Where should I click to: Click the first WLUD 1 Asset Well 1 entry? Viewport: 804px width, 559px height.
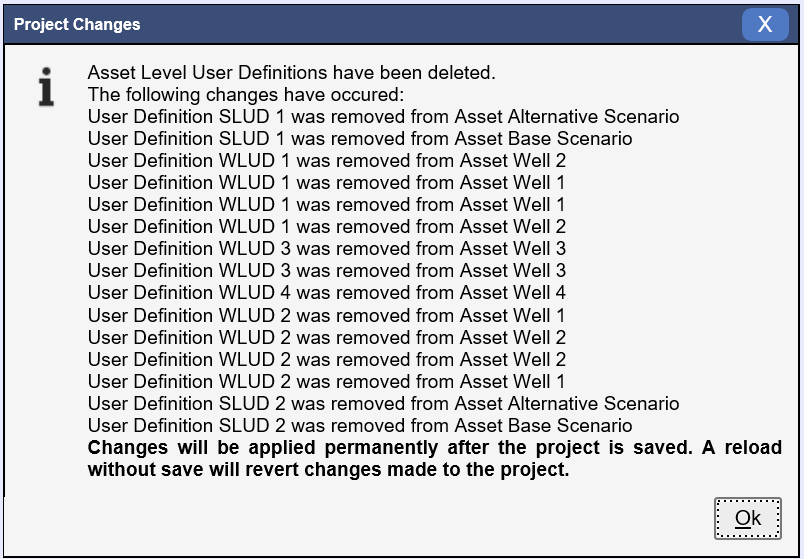click(x=326, y=183)
